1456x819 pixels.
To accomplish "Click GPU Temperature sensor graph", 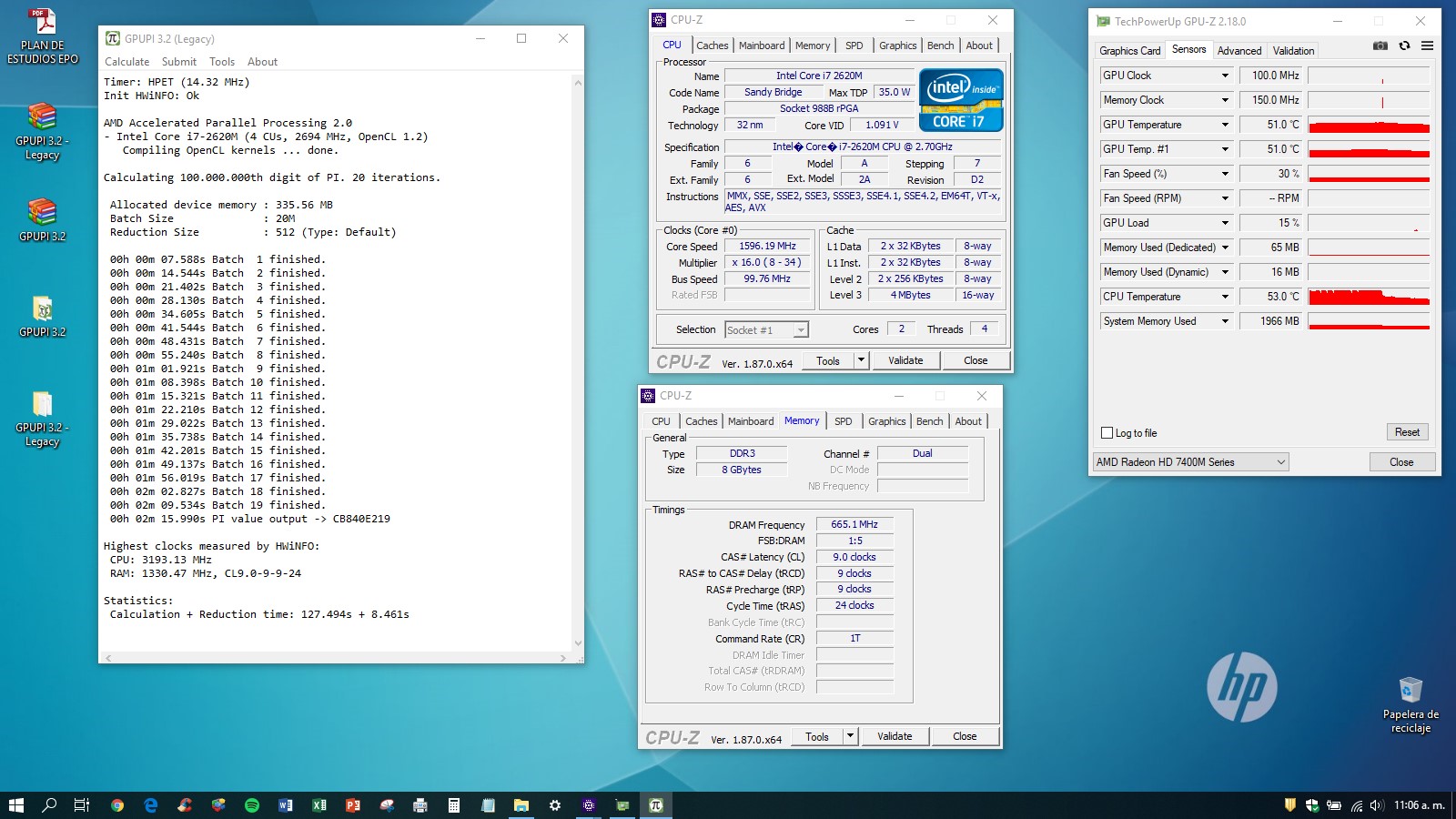I will coord(1369,125).
